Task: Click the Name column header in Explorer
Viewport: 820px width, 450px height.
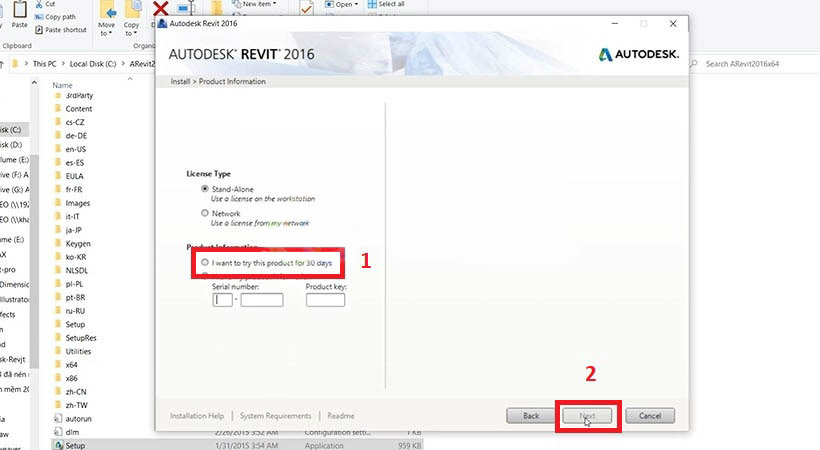Action: 62,85
